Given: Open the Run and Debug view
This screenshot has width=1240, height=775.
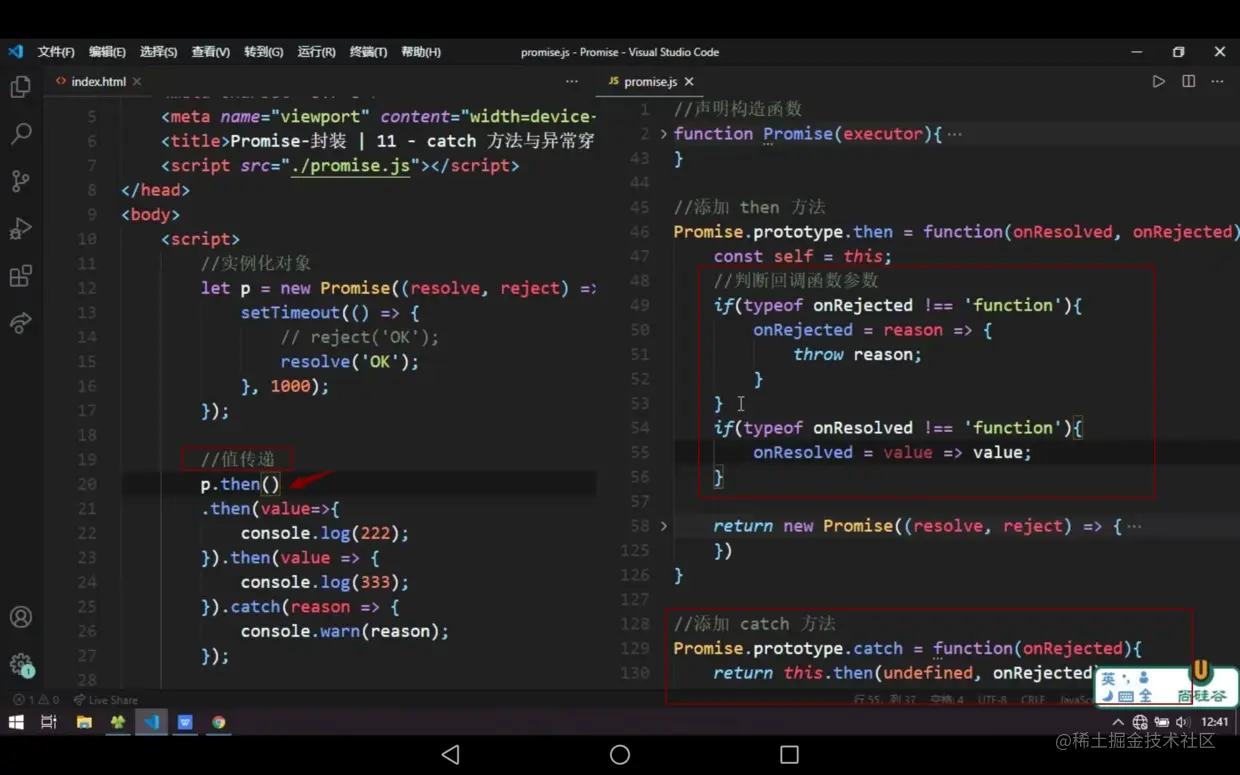Looking at the screenshot, I should tap(20, 228).
